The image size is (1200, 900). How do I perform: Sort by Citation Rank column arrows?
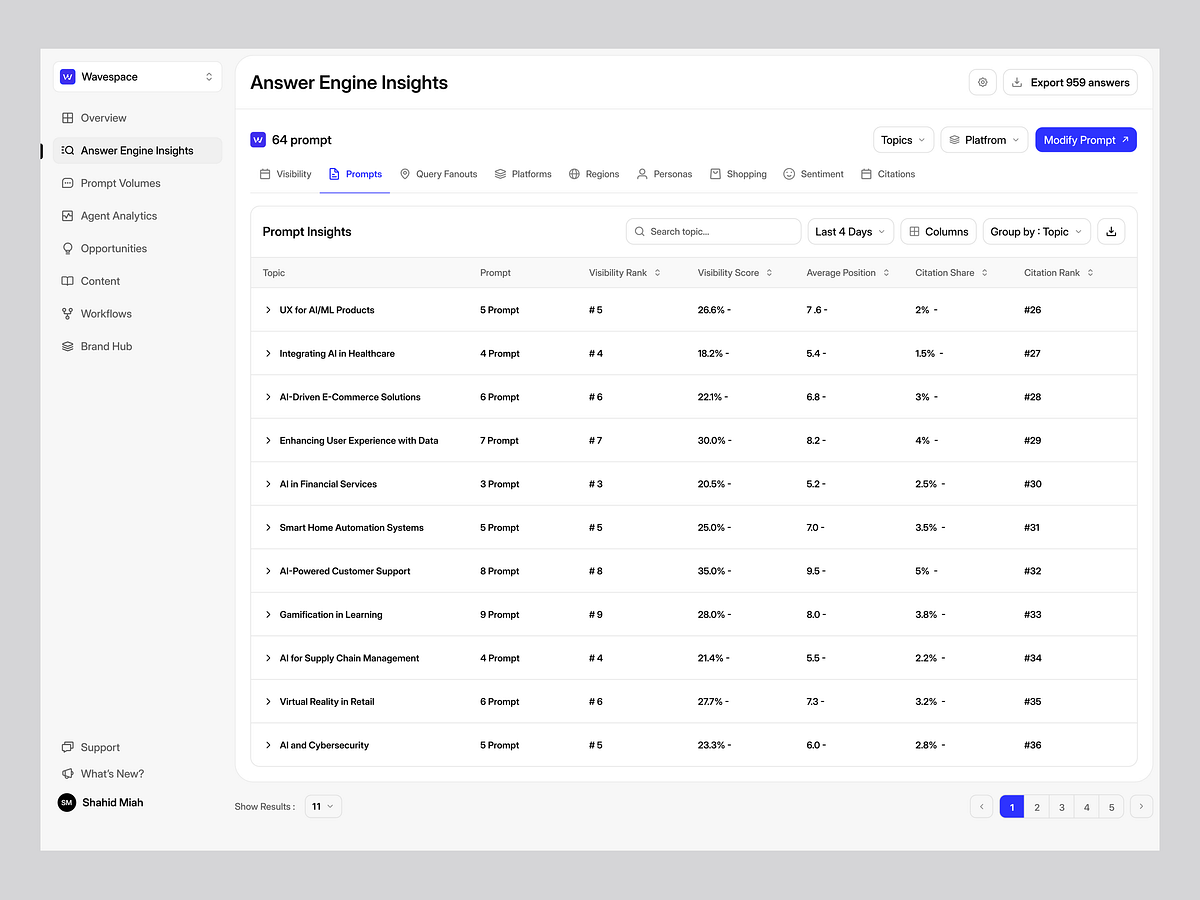(1090, 273)
